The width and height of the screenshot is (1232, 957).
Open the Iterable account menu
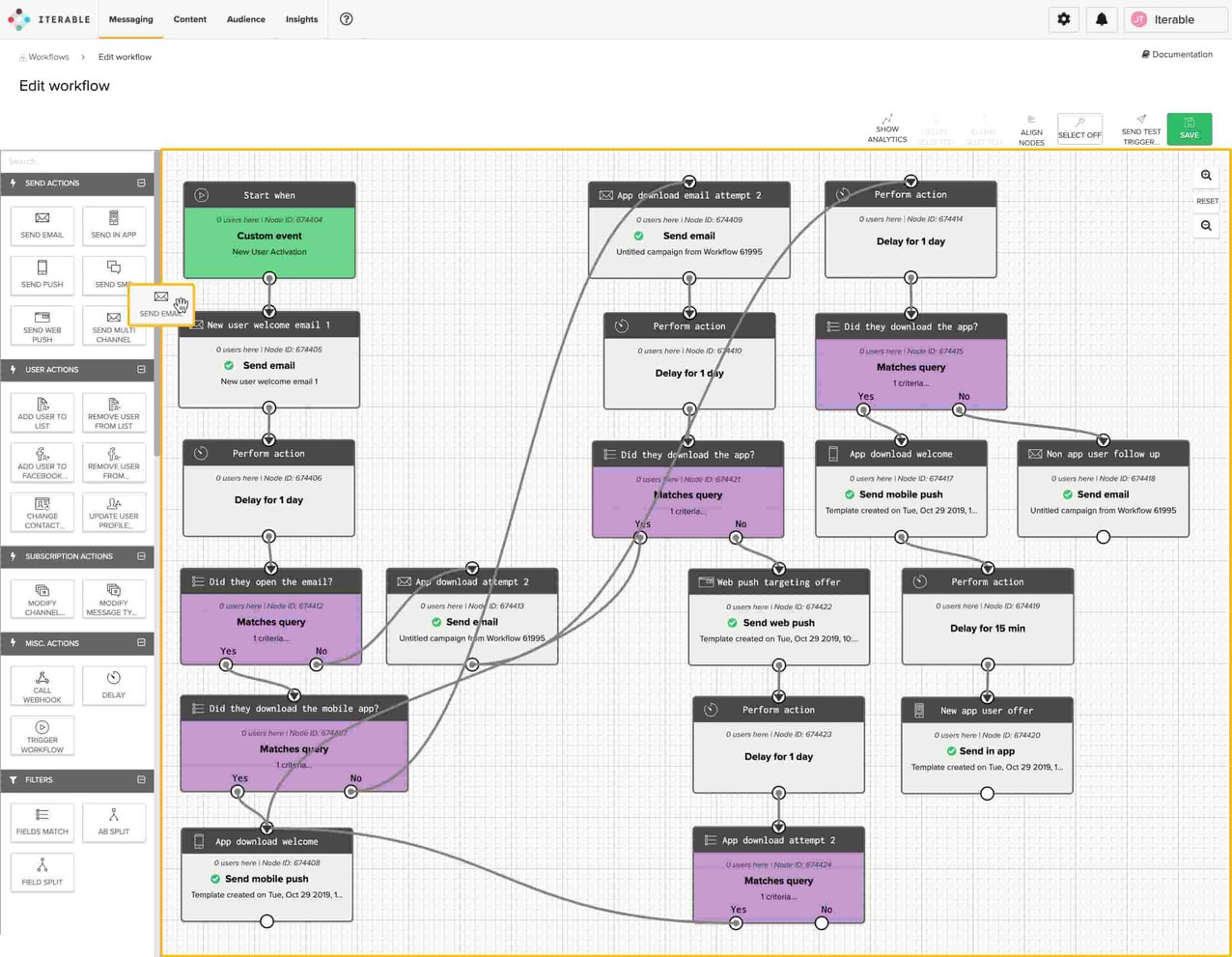pyautogui.click(x=1175, y=19)
